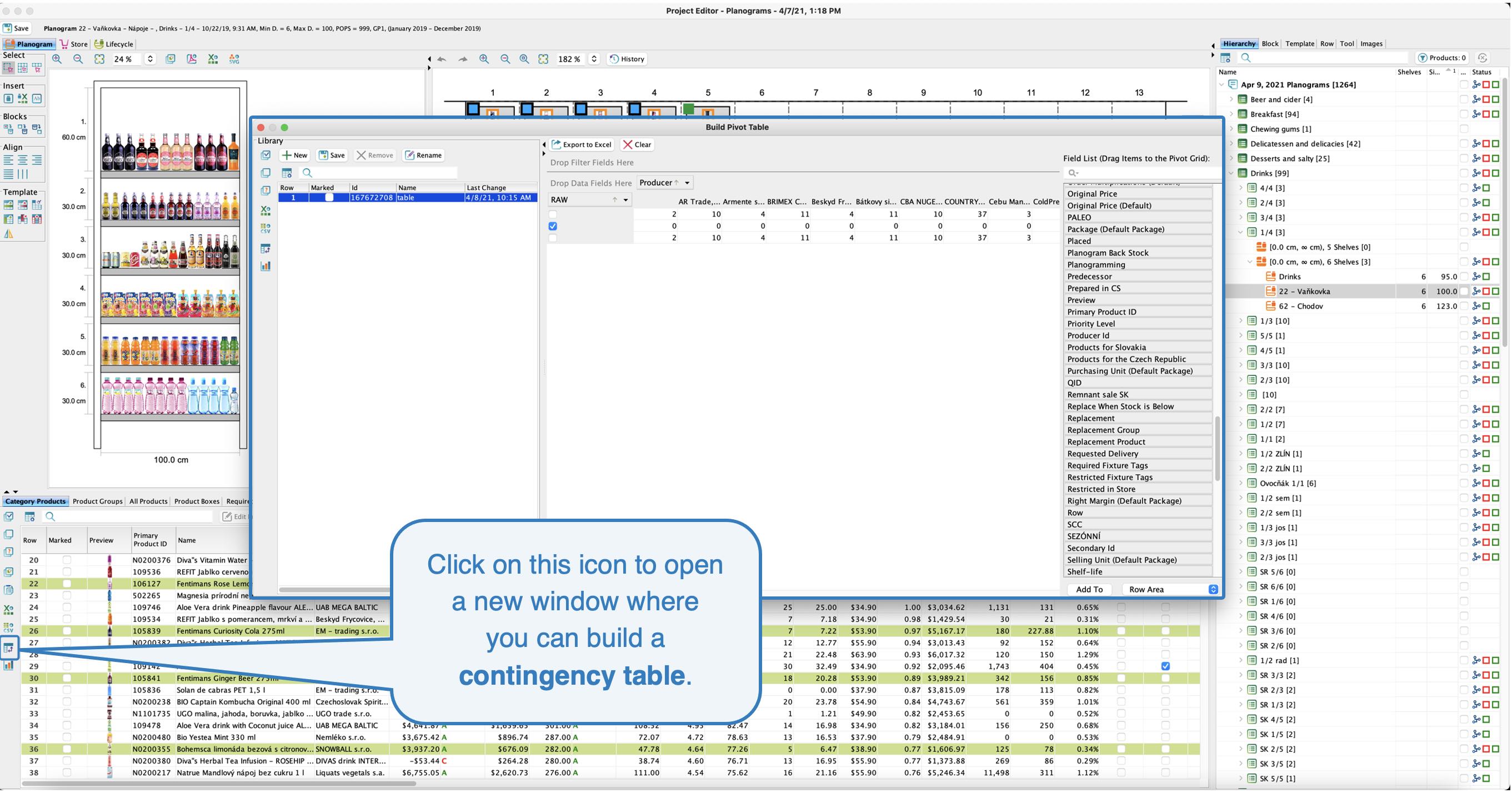Mark product row 35 Bio Yestea Mint
Image resolution: width=1512 pixels, height=793 pixels.
tap(66, 737)
